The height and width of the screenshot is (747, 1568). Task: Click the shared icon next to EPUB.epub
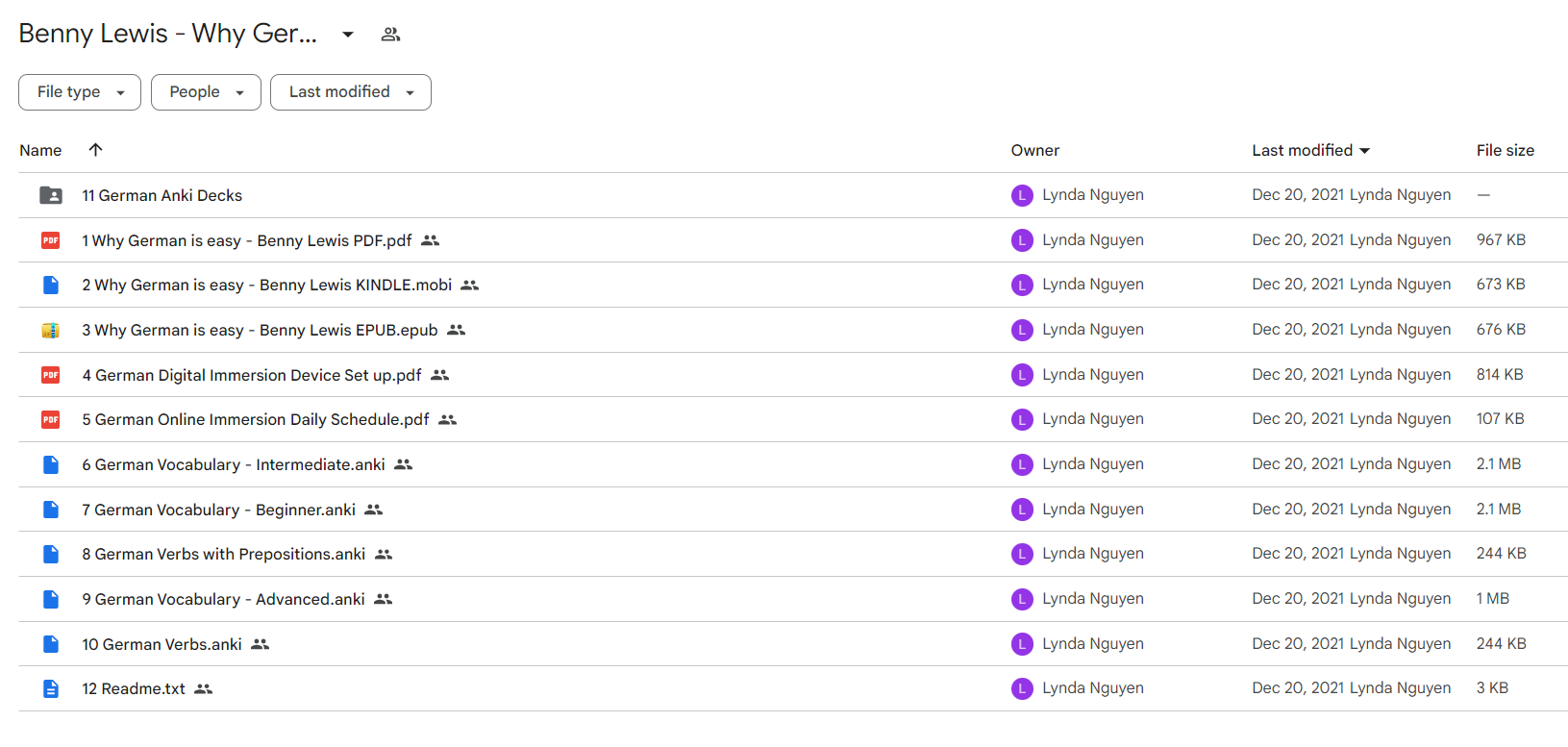457,330
